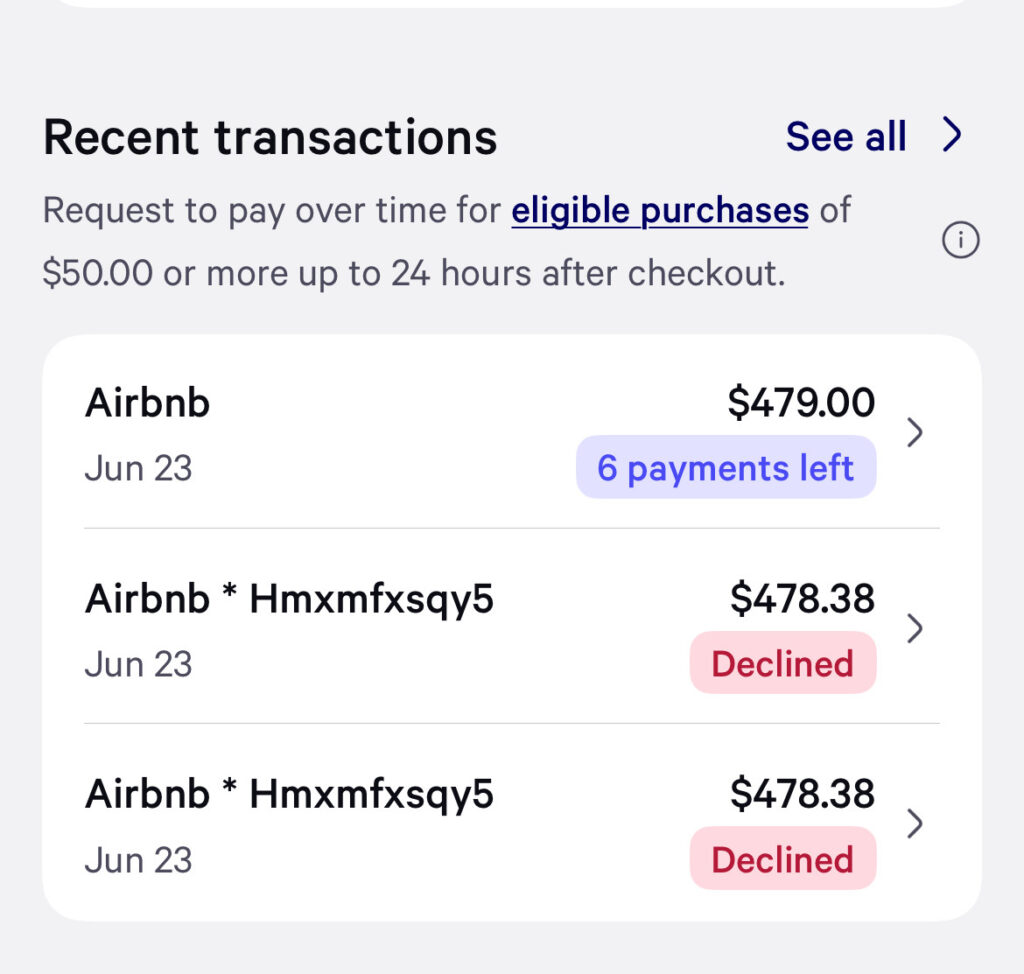Open the eligible purchases link
The height and width of the screenshot is (974, 1024).
click(x=659, y=210)
